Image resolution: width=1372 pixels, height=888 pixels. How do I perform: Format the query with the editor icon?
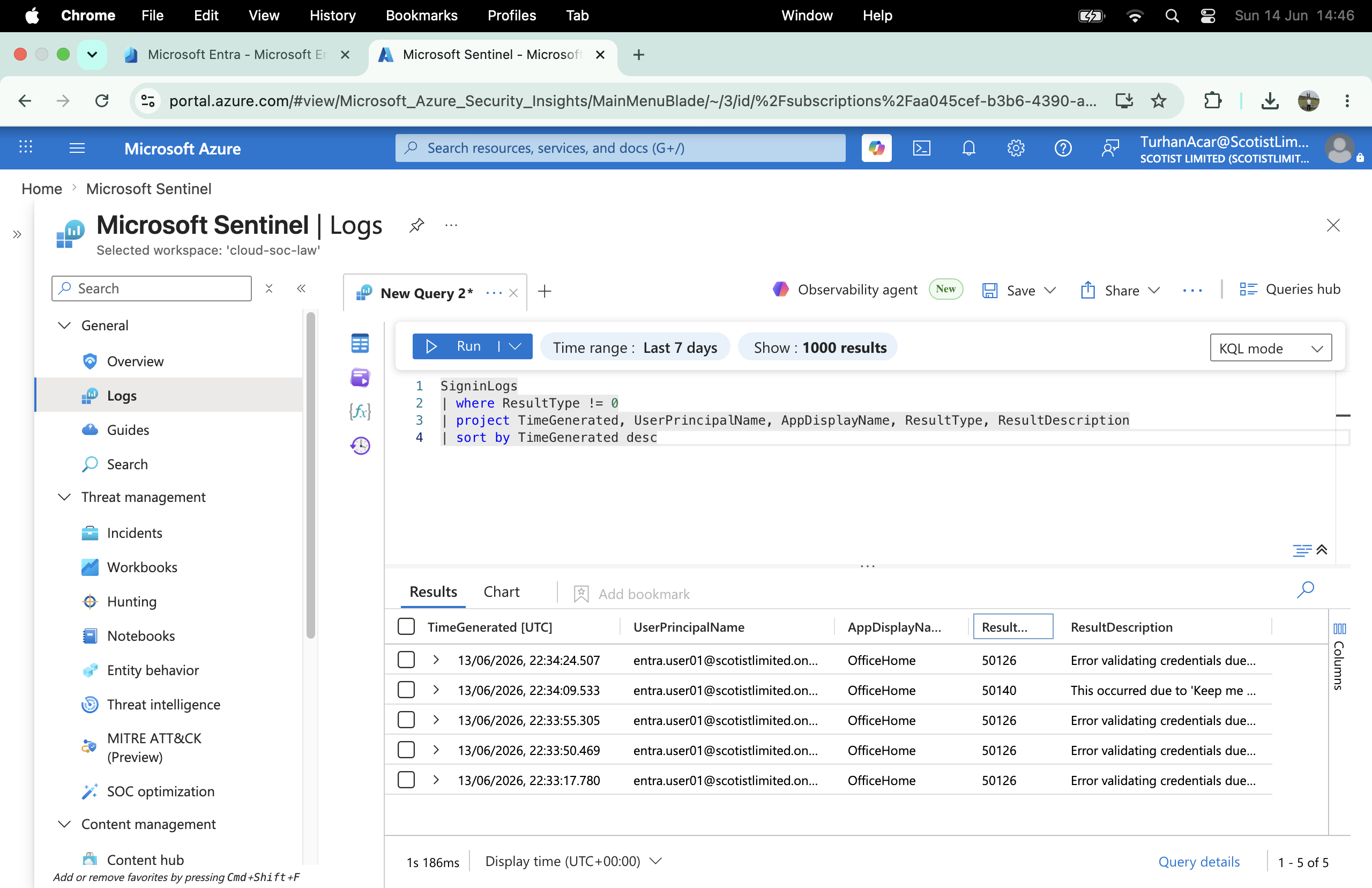click(1301, 550)
